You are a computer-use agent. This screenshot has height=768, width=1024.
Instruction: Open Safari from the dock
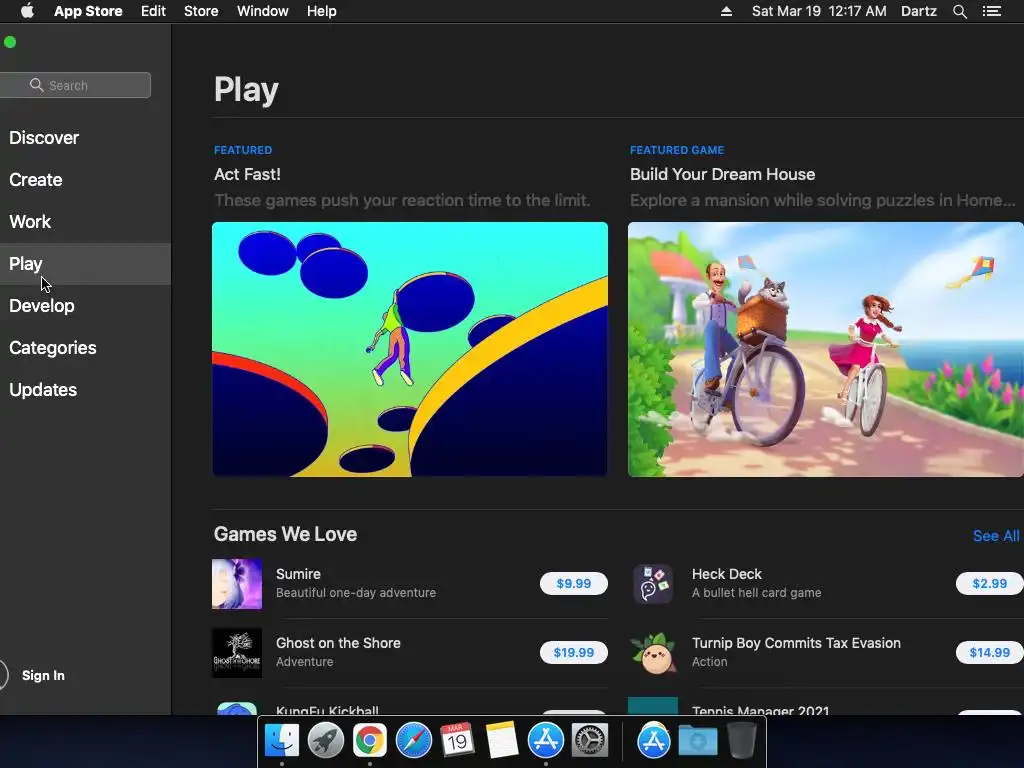click(x=413, y=741)
